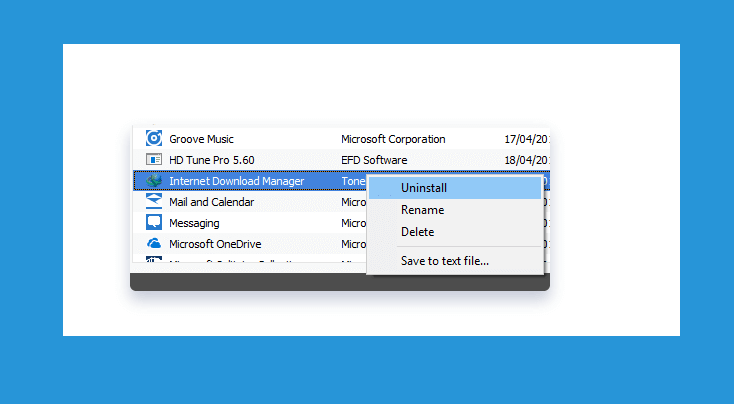The height and width of the screenshot is (404, 734).
Task: Select the Groove Music row name
Action: [201, 139]
